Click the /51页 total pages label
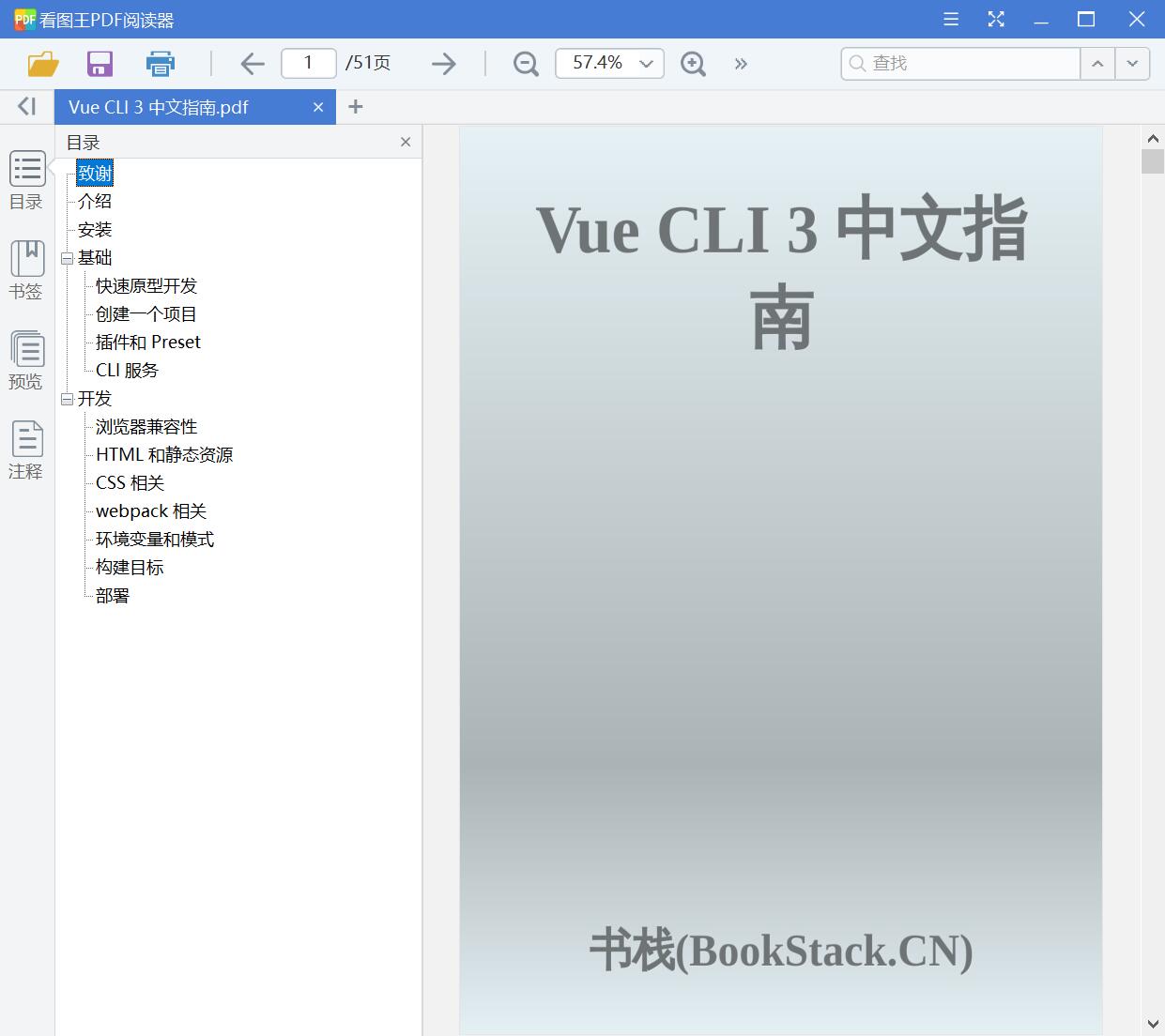The image size is (1165, 1036). click(368, 63)
